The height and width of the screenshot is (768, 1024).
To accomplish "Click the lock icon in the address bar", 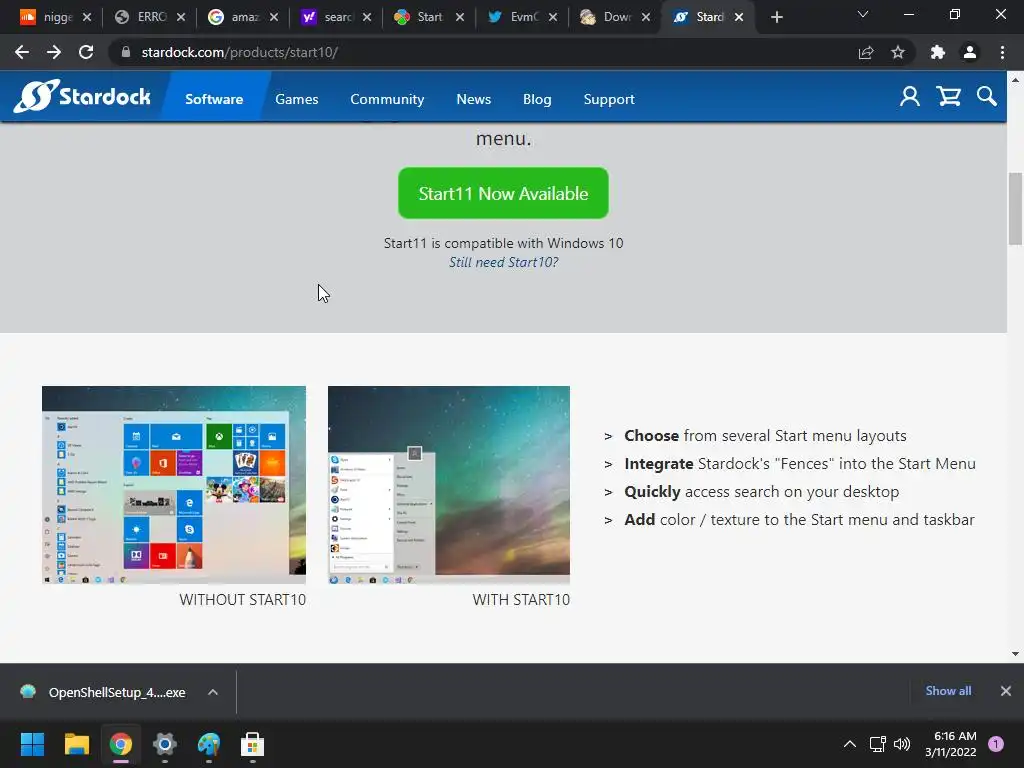I will point(126,52).
